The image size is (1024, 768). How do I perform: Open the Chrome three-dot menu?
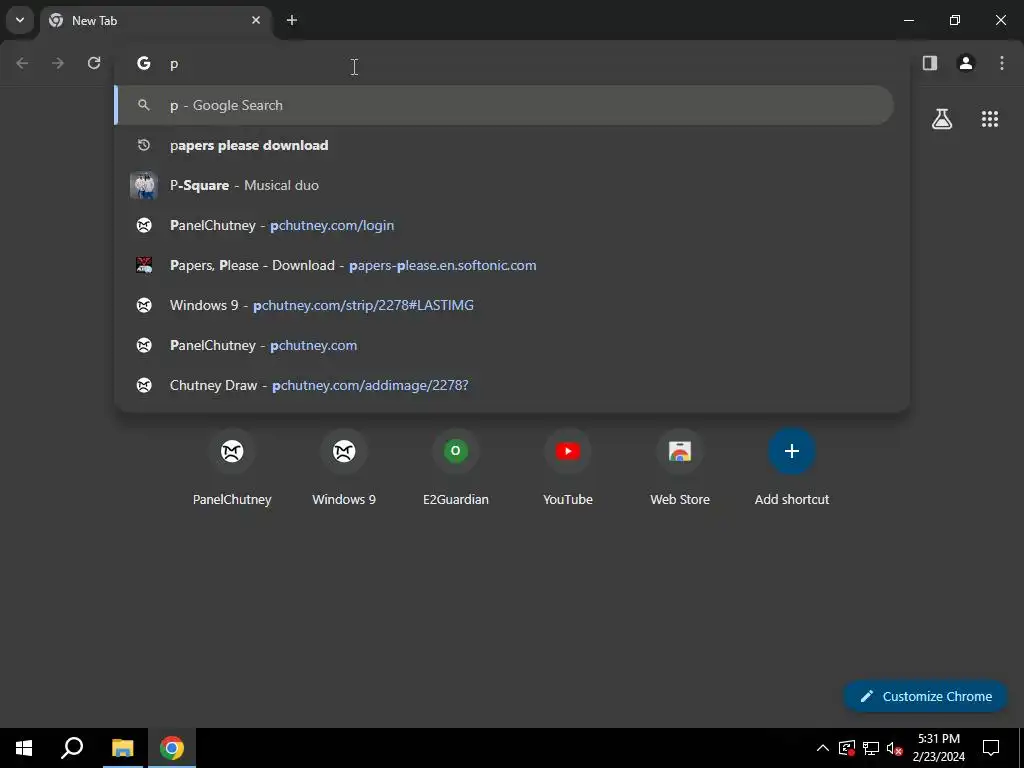coord(1002,63)
